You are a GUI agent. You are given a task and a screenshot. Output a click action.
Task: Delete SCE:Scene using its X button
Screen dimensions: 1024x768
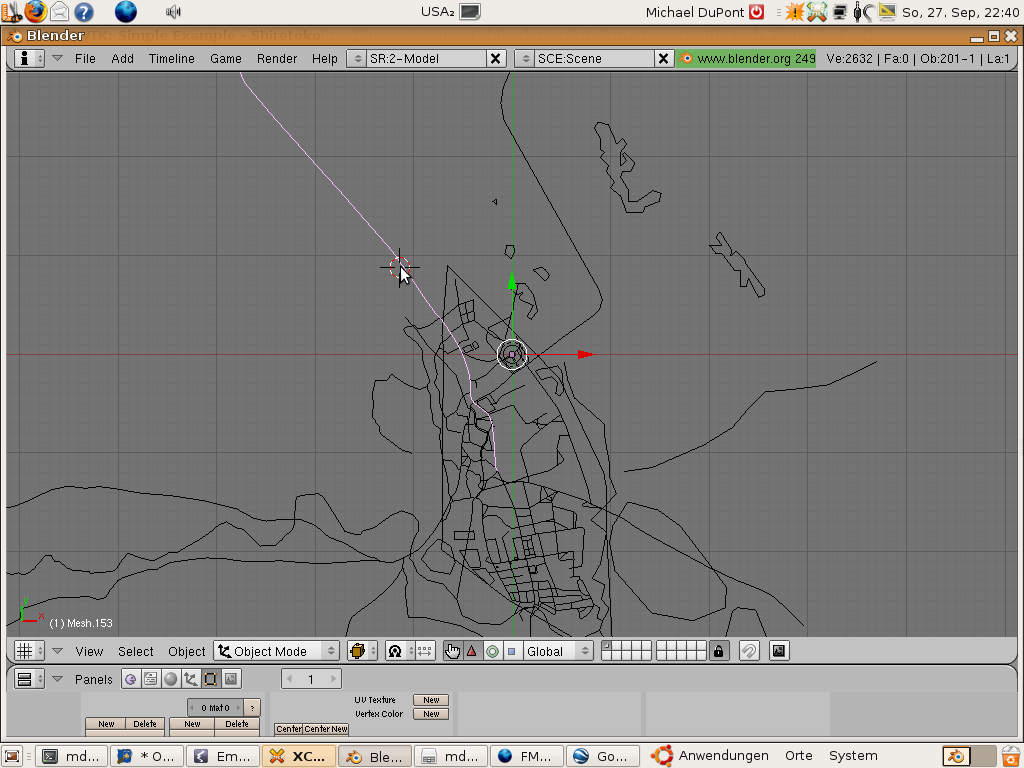click(x=664, y=59)
